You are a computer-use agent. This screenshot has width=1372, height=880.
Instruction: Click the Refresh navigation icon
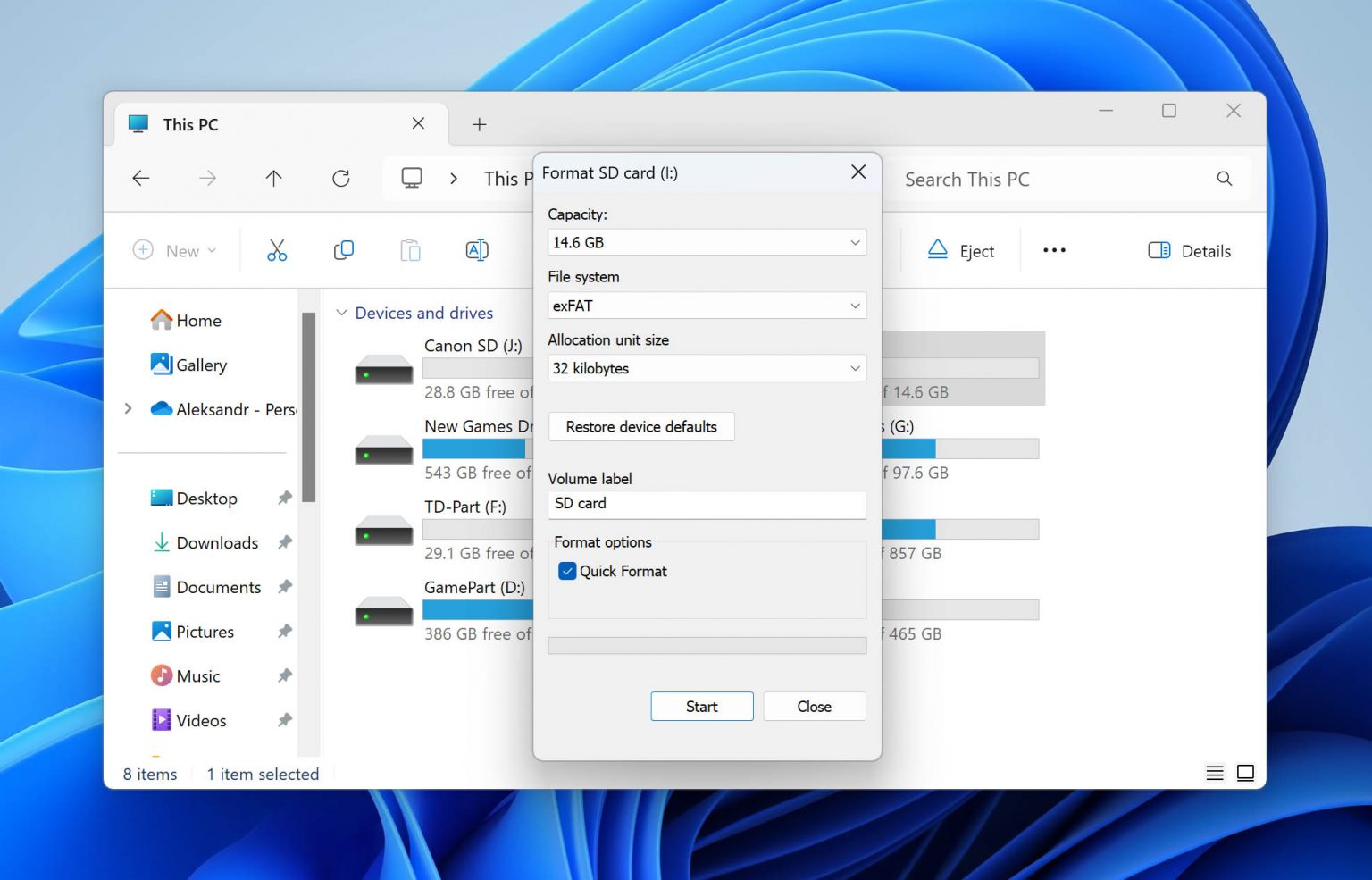(x=341, y=179)
